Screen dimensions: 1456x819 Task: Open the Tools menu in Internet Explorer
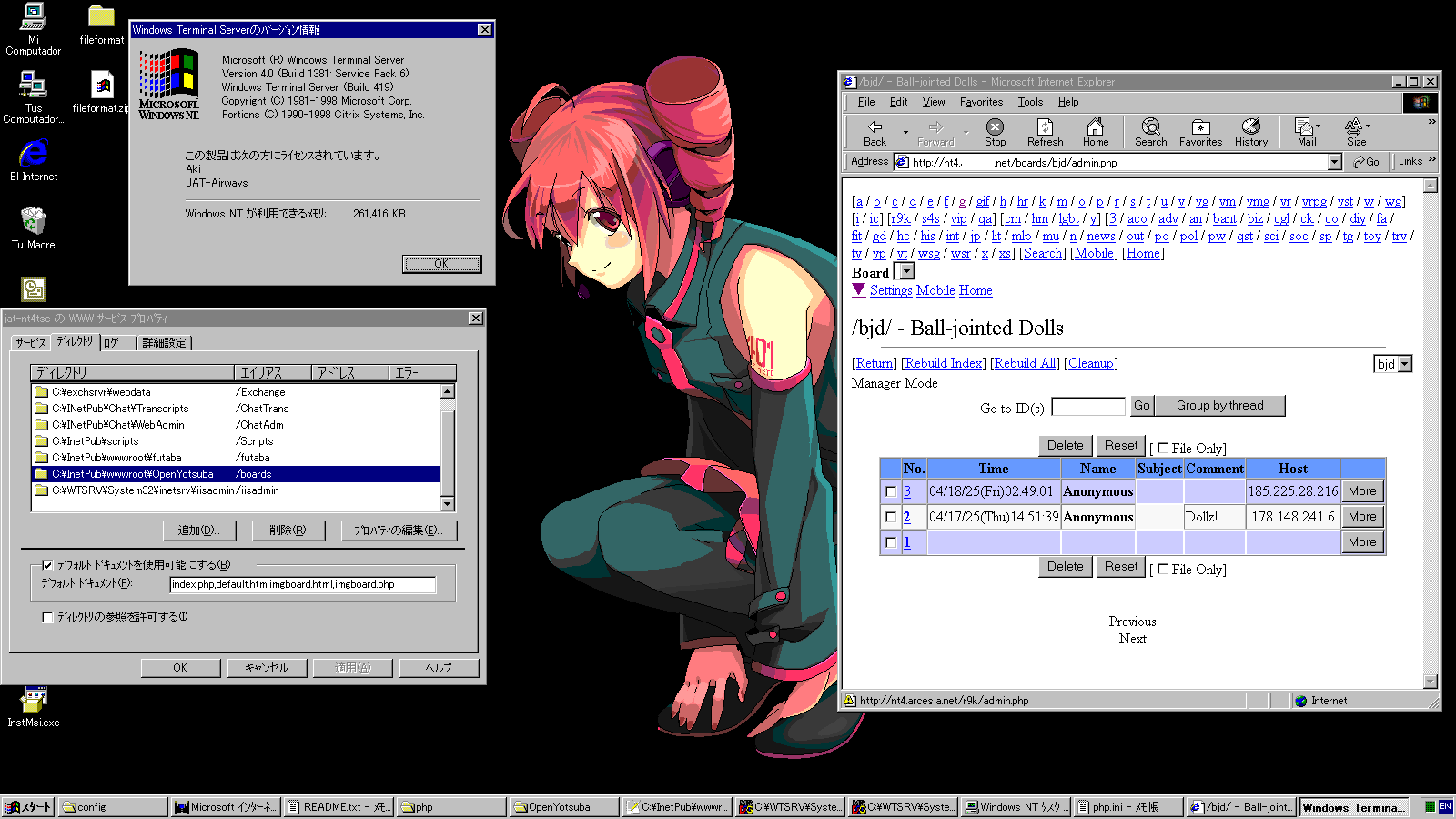(x=1030, y=102)
